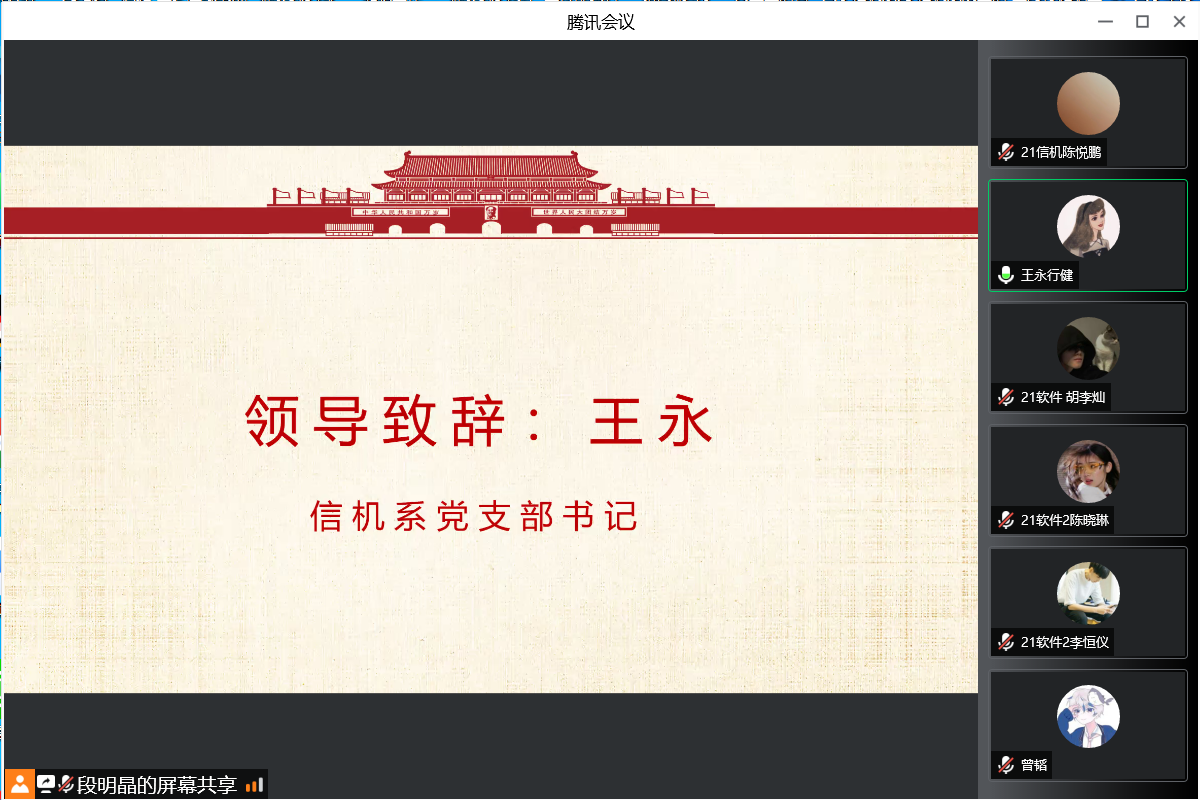
Task: Click the muted mic icon beside 21软件 胡李灿
Action: point(1006,397)
